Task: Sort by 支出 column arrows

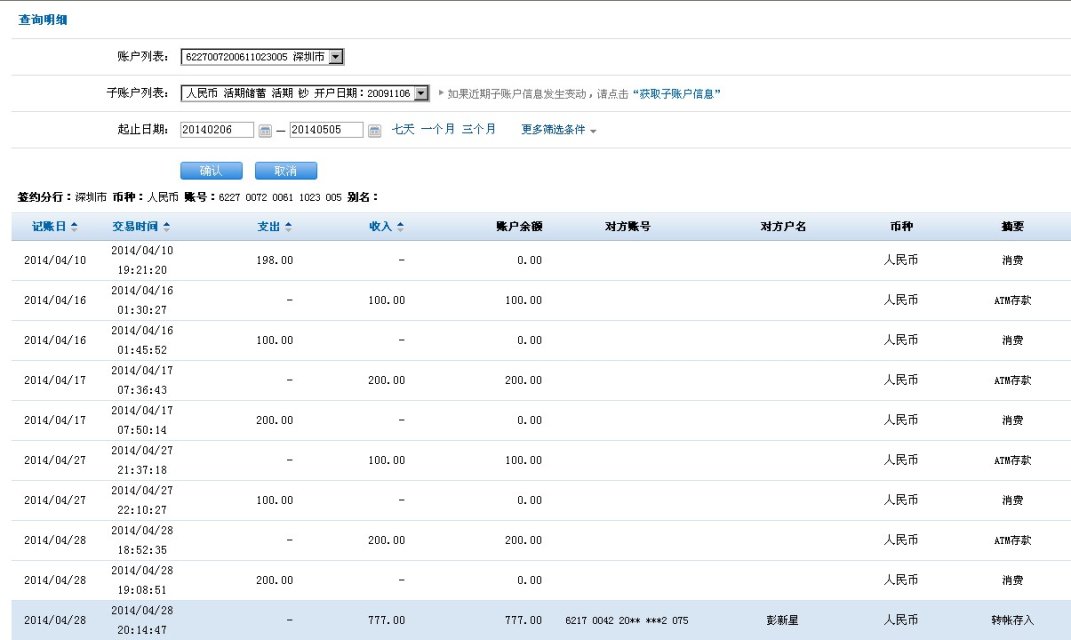Action: pos(288,227)
